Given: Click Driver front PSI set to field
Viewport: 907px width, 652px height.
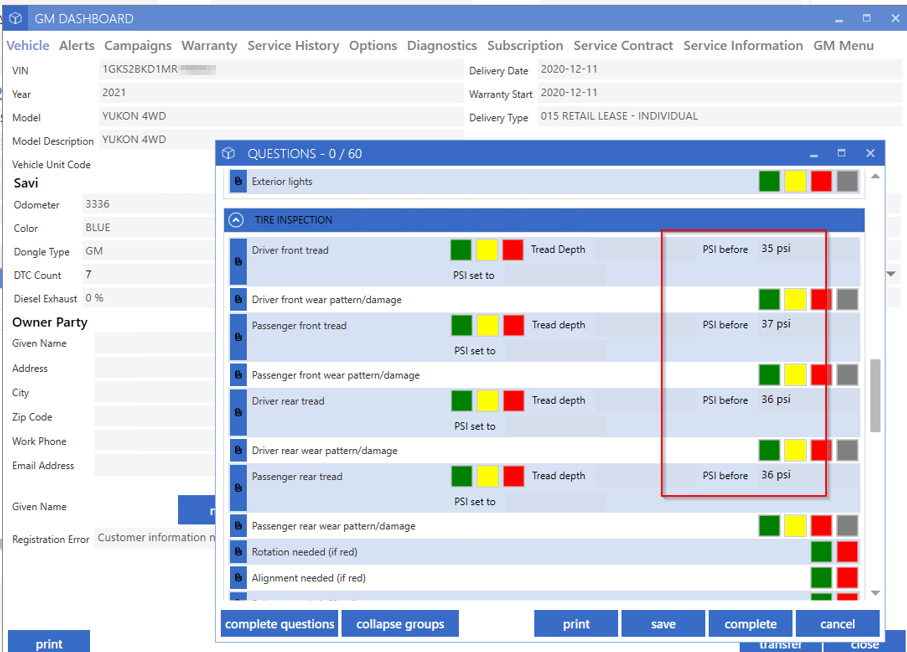Looking at the screenshot, I should click(555, 275).
